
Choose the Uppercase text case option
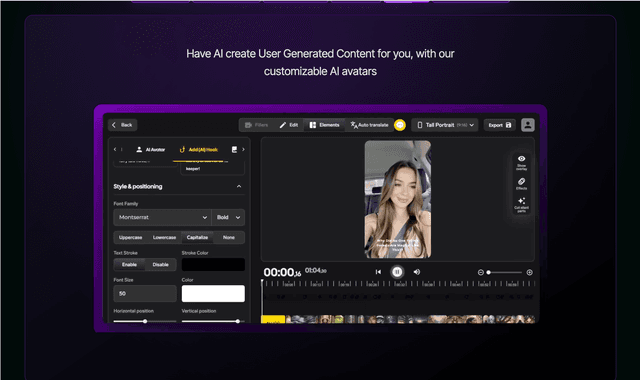130,237
